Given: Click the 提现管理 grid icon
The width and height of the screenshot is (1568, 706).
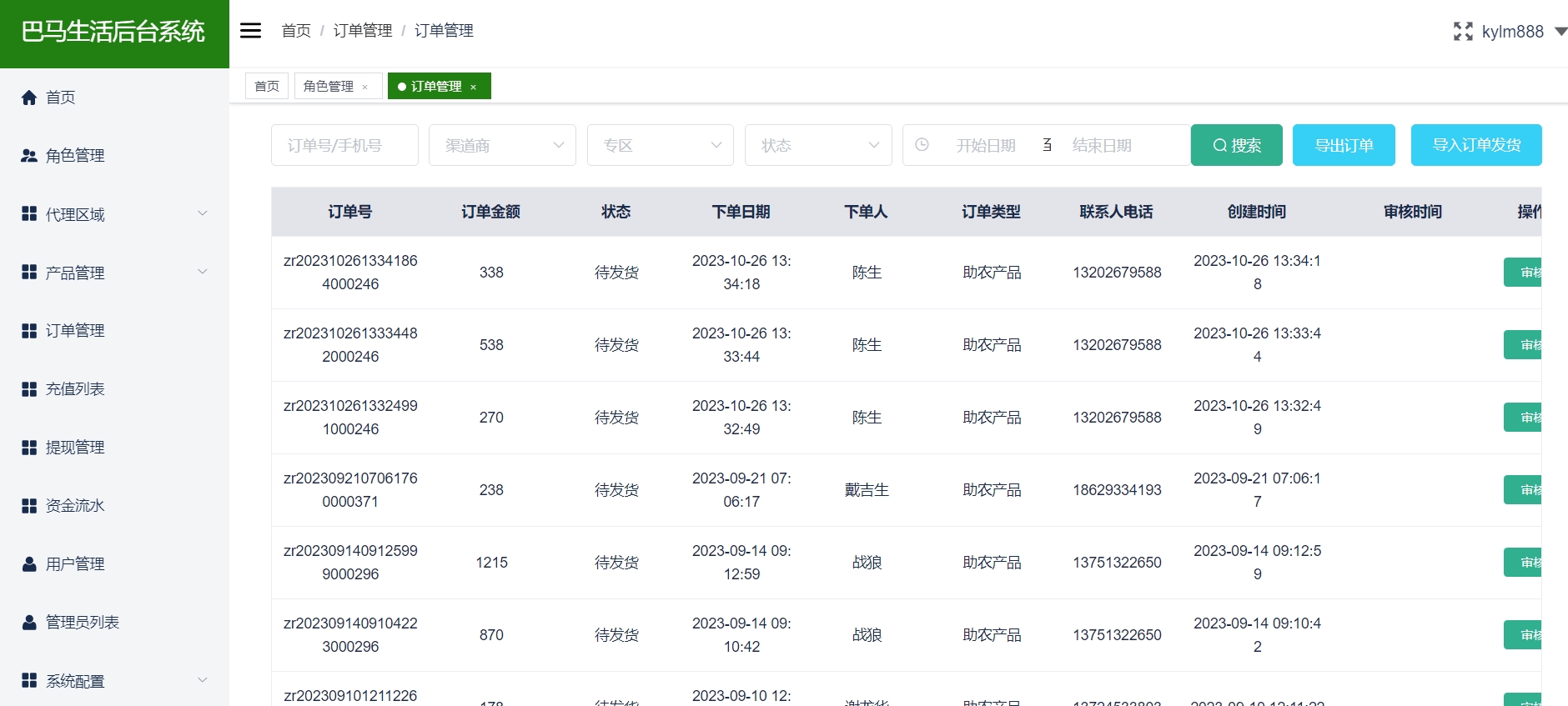Looking at the screenshot, I should [29, 448].
